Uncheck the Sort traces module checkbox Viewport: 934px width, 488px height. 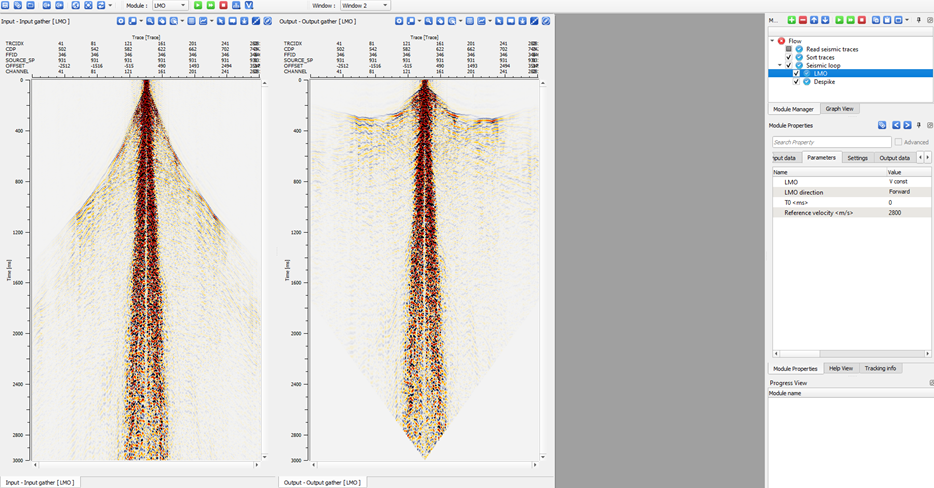pyautogui.click(x=789, y=57)
